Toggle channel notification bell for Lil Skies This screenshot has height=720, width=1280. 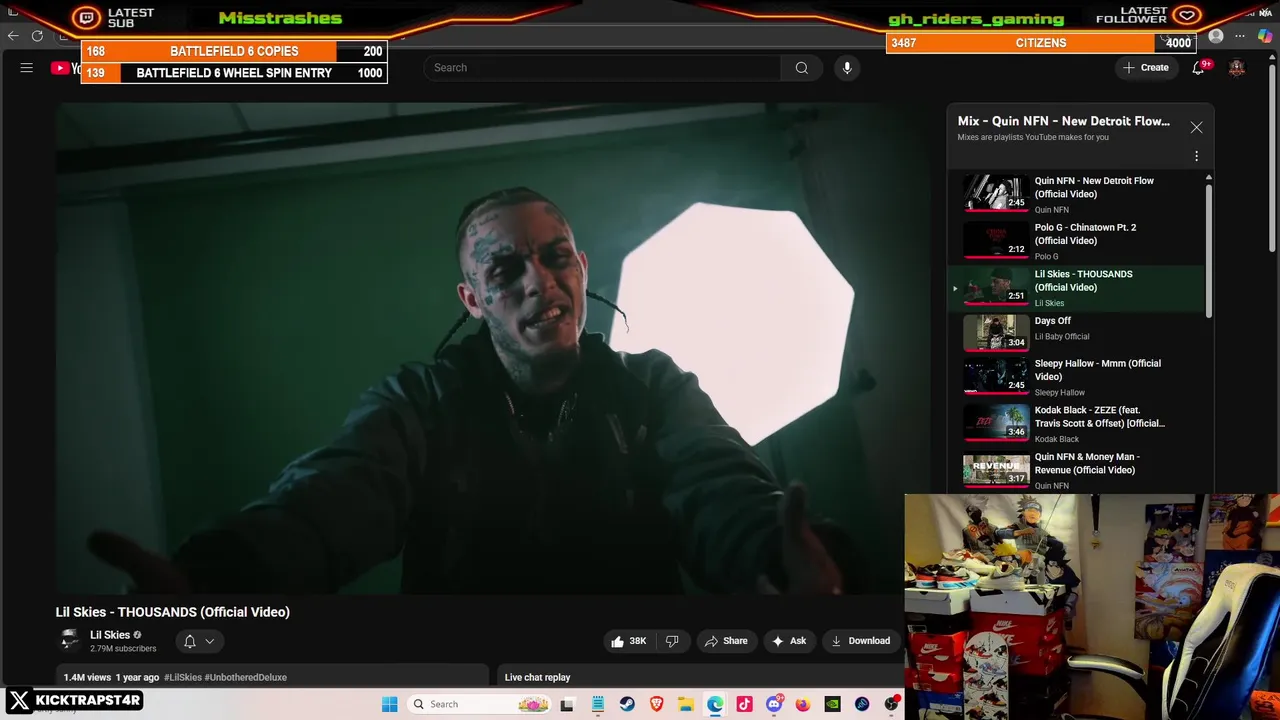(190, 641)
